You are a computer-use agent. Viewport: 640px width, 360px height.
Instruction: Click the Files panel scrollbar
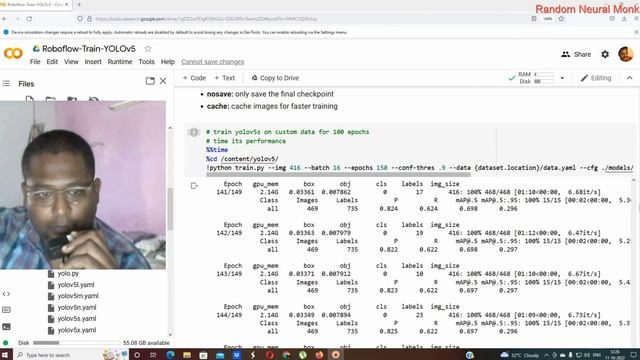170,208
